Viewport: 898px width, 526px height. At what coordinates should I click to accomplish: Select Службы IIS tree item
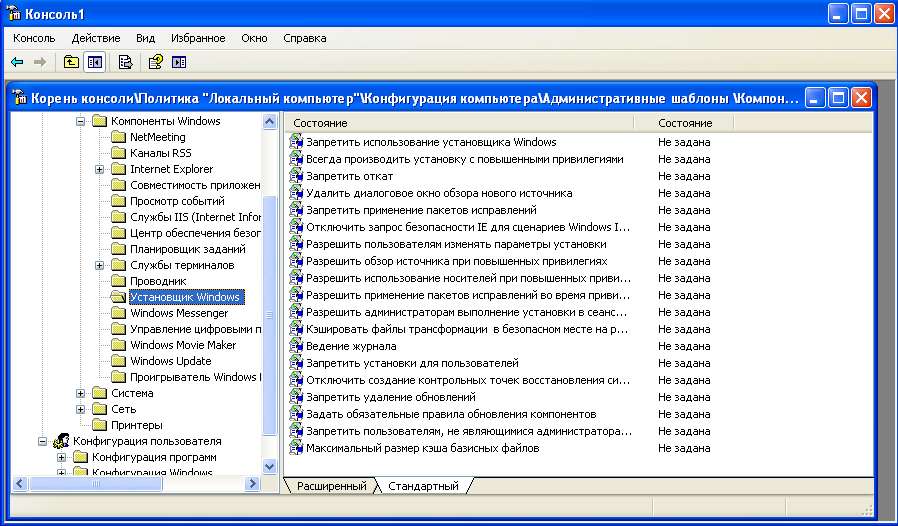click(x=195, y=217)
